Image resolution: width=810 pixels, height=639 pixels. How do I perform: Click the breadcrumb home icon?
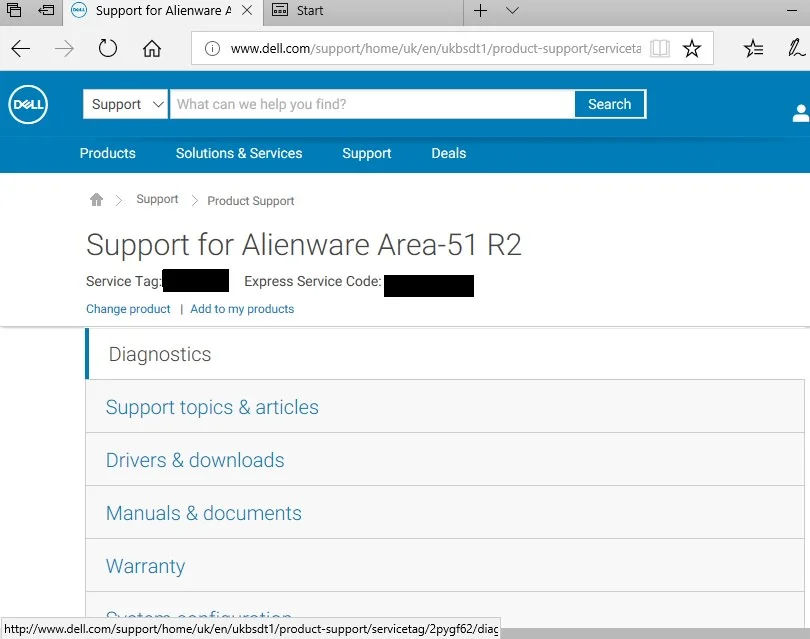(x=96, y=199)
